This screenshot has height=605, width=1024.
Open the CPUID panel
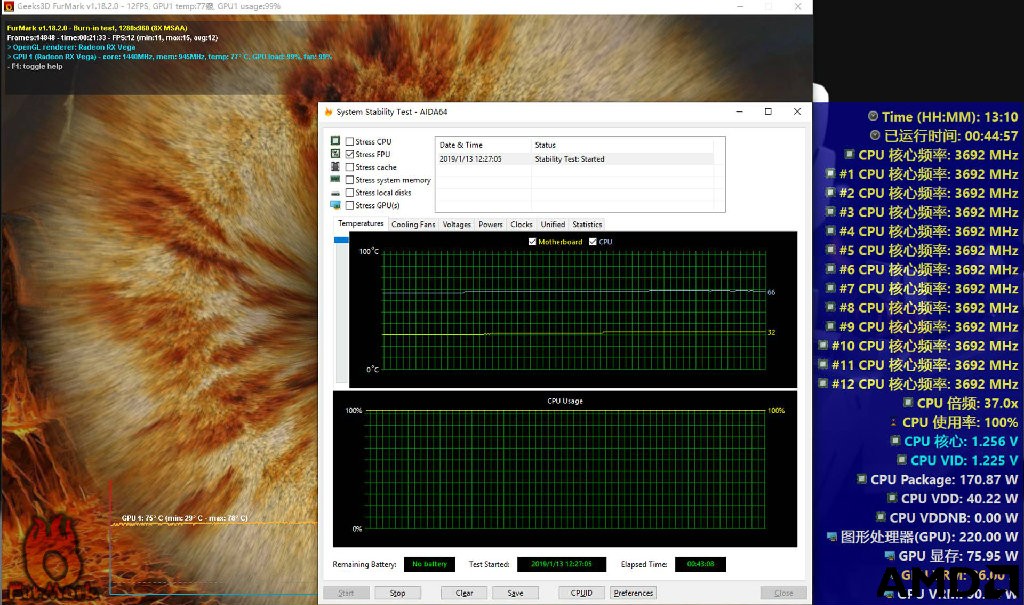(581, 593)
